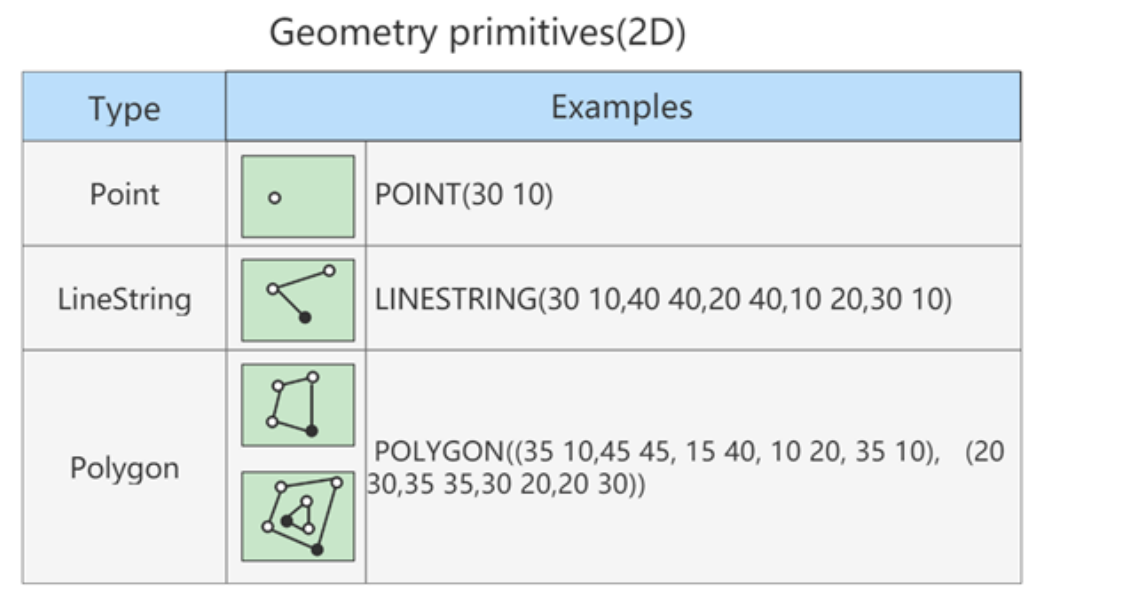Select the Polygon type cell

(x=125, y=467)
